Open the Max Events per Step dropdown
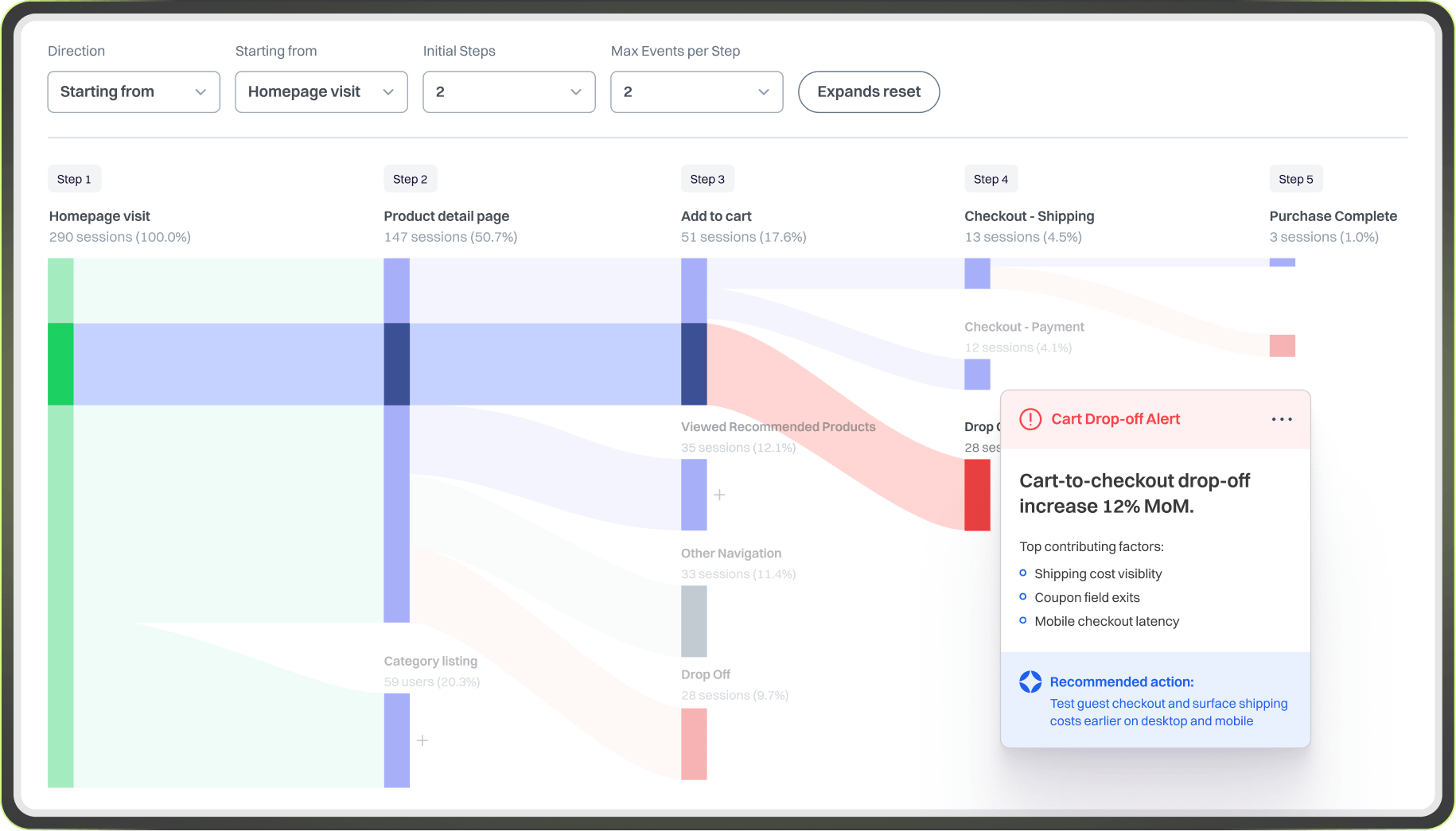 (x=696, y=92)
